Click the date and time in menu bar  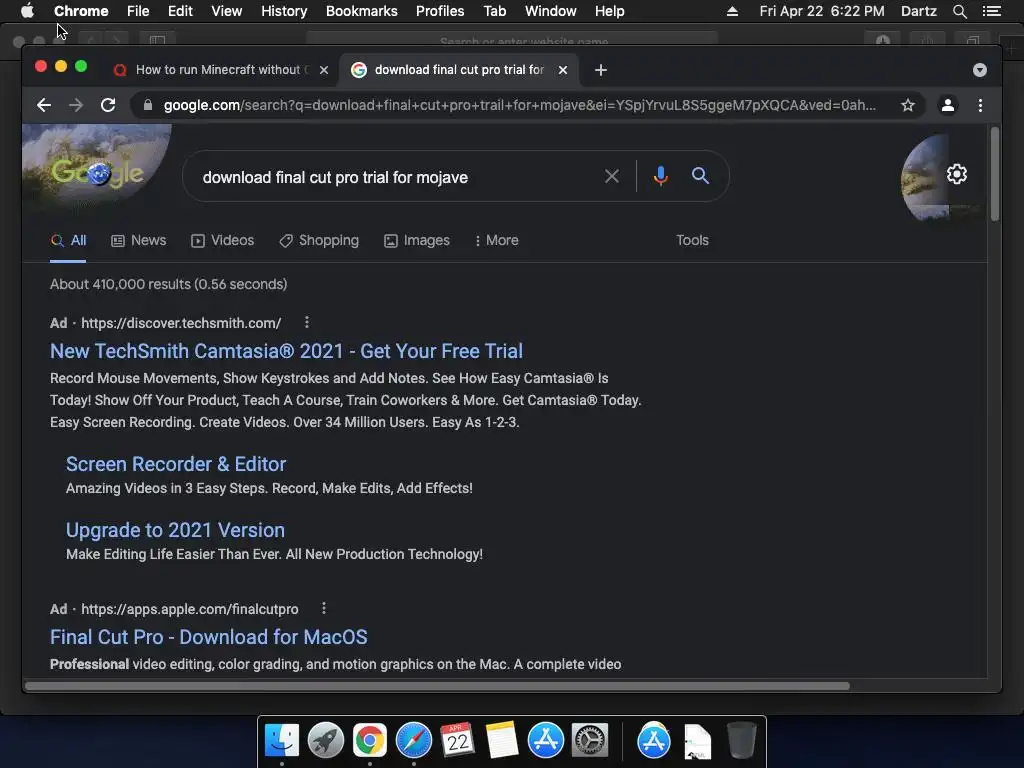tap(822, 11)
